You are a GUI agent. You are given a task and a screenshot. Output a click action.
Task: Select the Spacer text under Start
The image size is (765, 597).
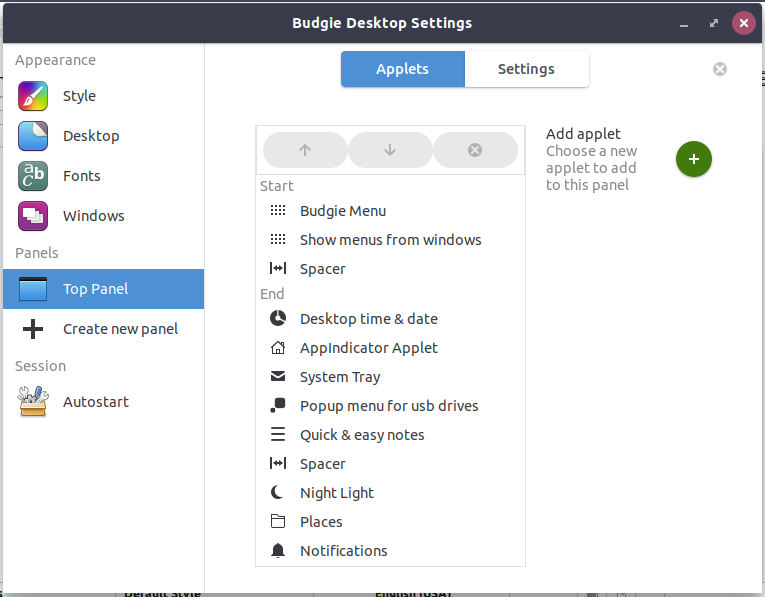pyautogui.click(x=322, y=269)
